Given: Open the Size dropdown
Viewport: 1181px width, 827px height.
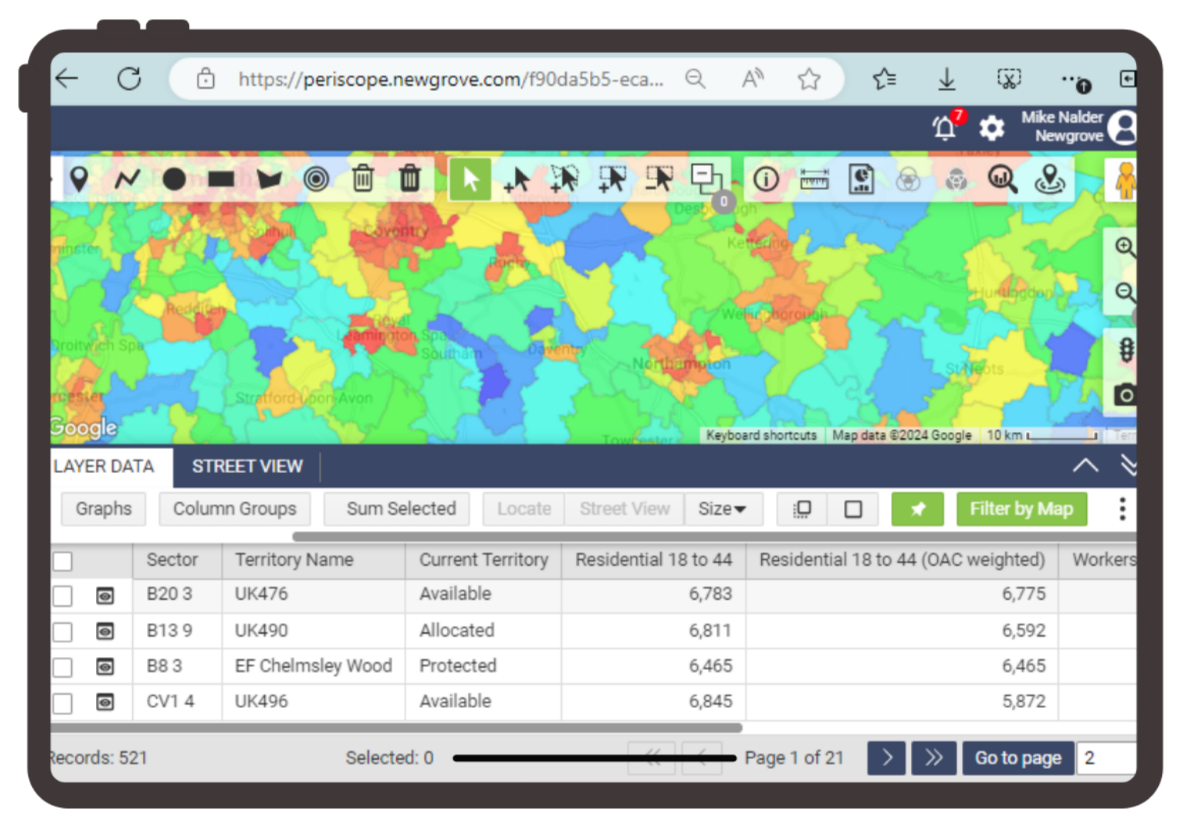Looking at the screenshot, I should (x=723, y=509).
